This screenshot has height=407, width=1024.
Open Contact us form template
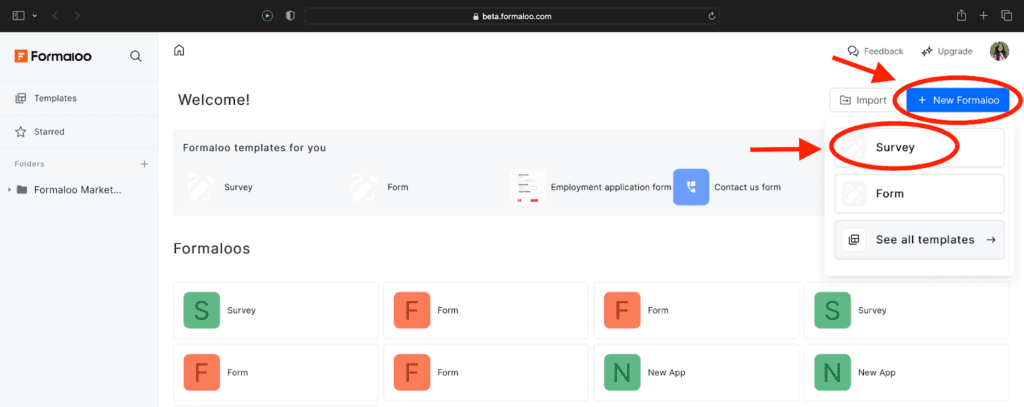pyautogui.click(x=727, y=187)
